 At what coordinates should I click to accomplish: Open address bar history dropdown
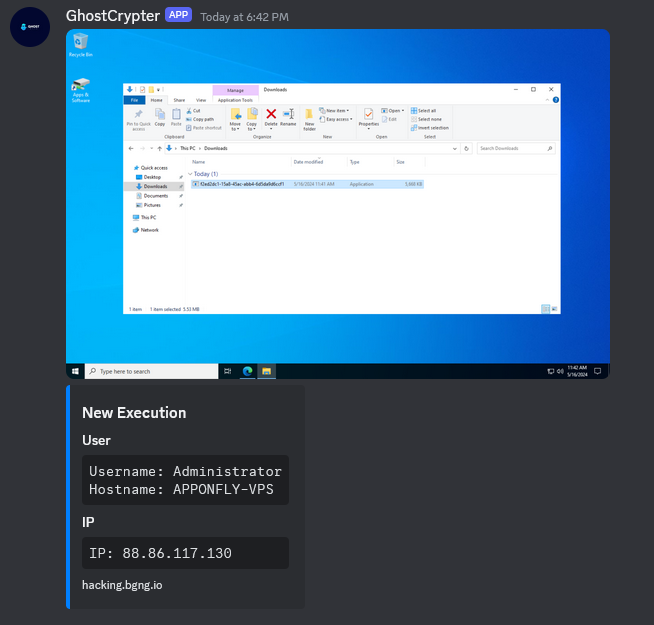tap(455, 148)
